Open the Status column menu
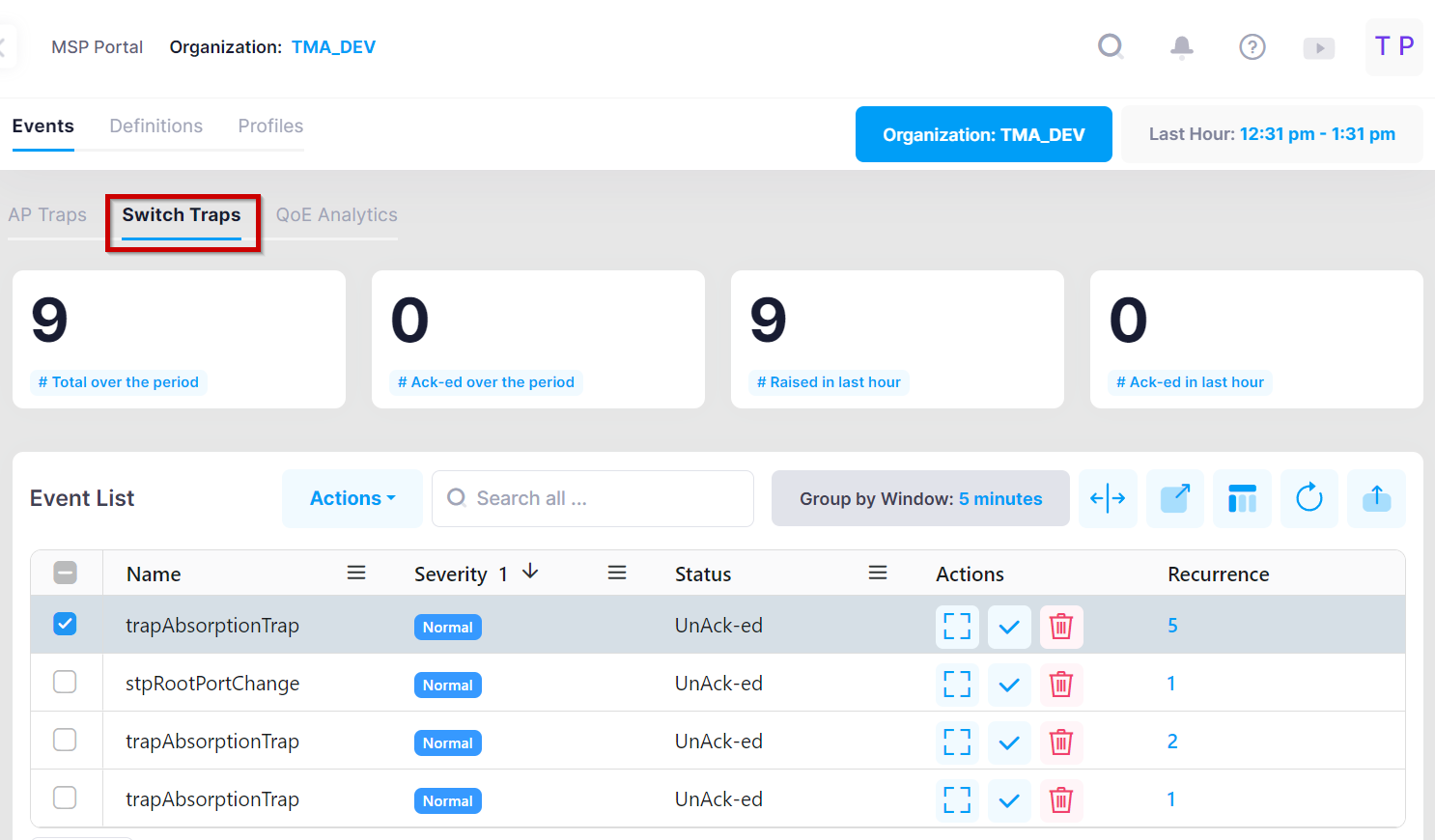 (877, 573)
